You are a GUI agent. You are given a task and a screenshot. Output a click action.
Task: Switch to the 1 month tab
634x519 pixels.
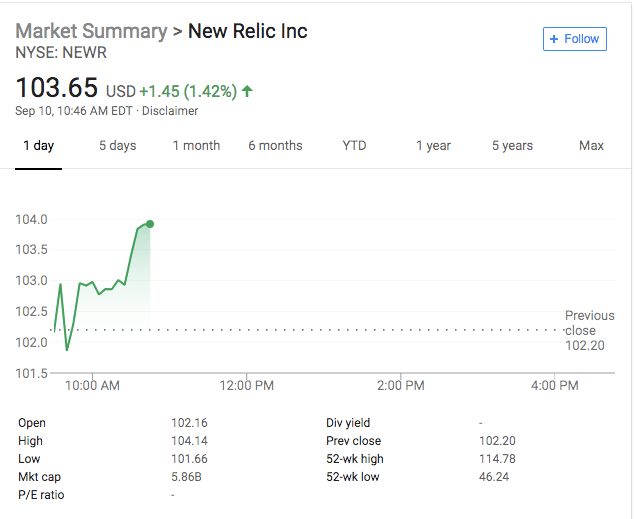pyautogui.click(x=196, y=146)
